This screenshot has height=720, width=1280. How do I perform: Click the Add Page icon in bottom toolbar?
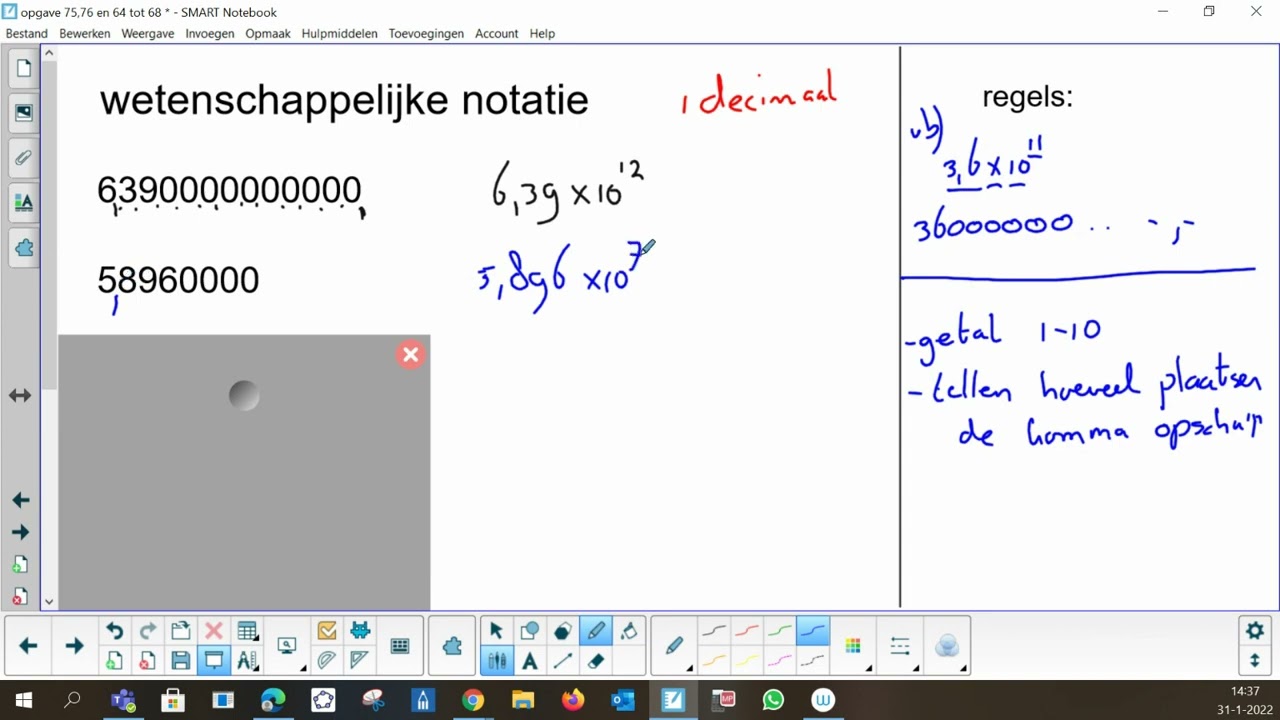[x=114, y=661]
